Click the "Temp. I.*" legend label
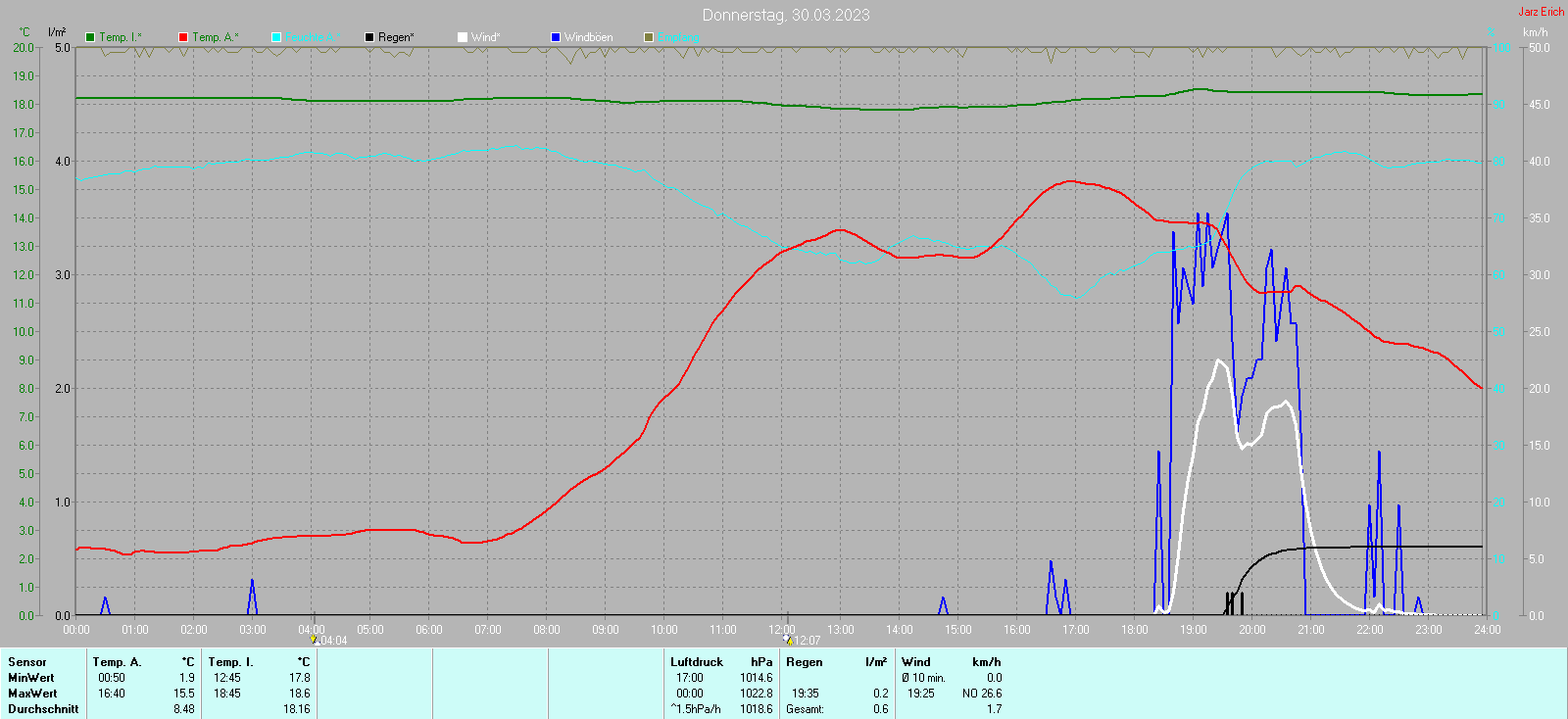The height and width of the screenshot is (719, 1568). click(121, 37)
